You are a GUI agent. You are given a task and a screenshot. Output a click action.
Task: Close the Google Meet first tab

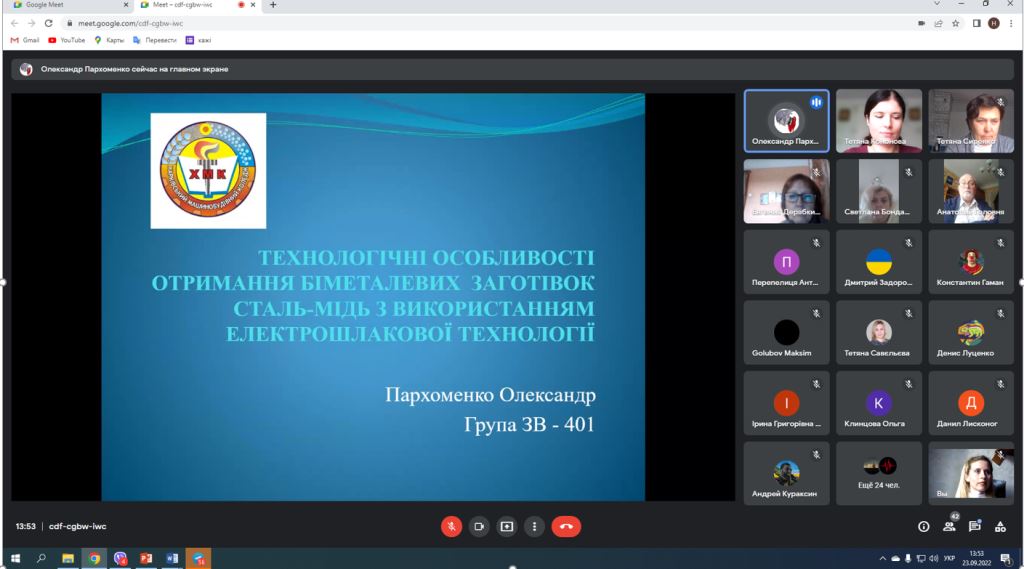point(126,5)
